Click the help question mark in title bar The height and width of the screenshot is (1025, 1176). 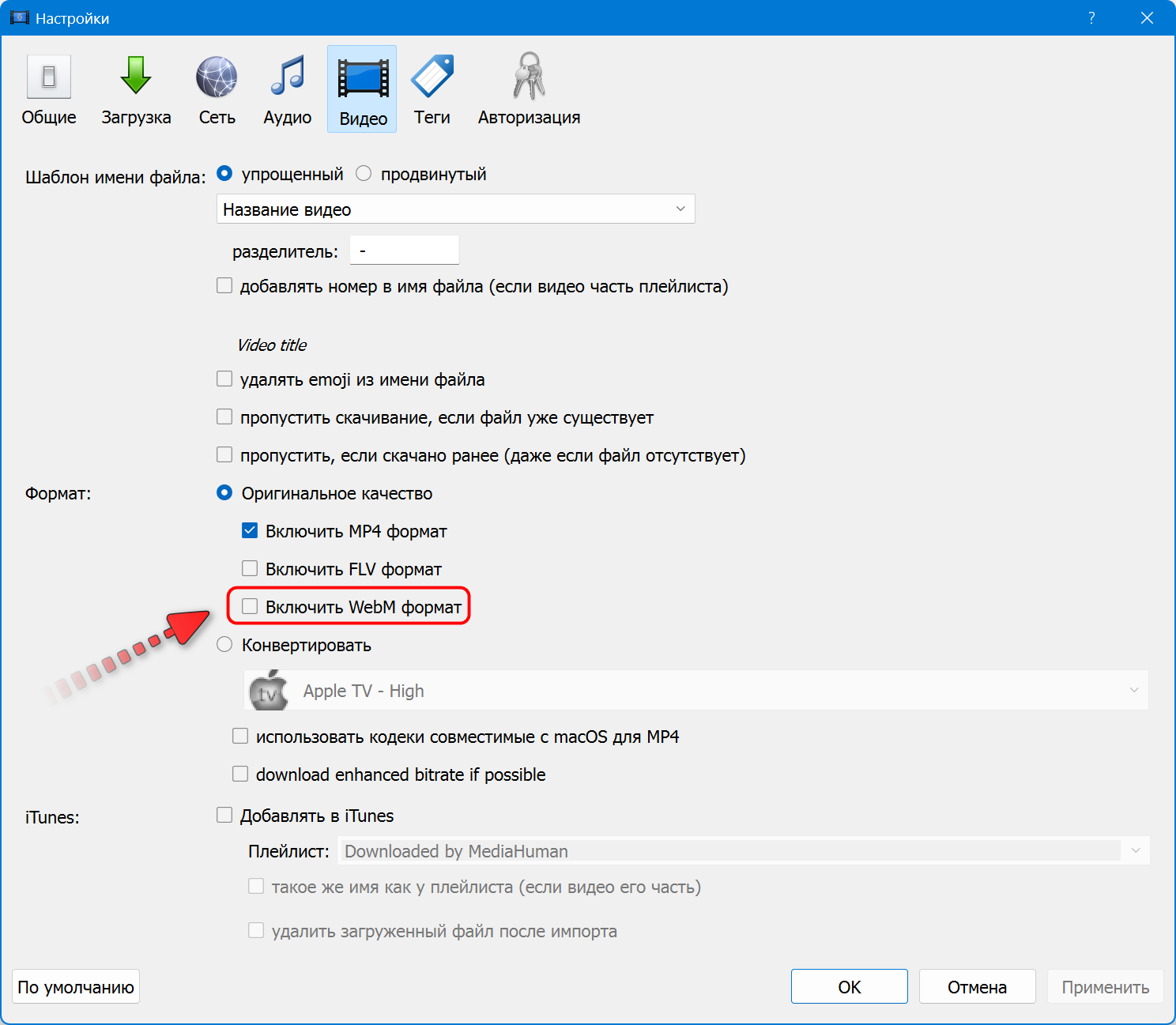coord(1091,18)
